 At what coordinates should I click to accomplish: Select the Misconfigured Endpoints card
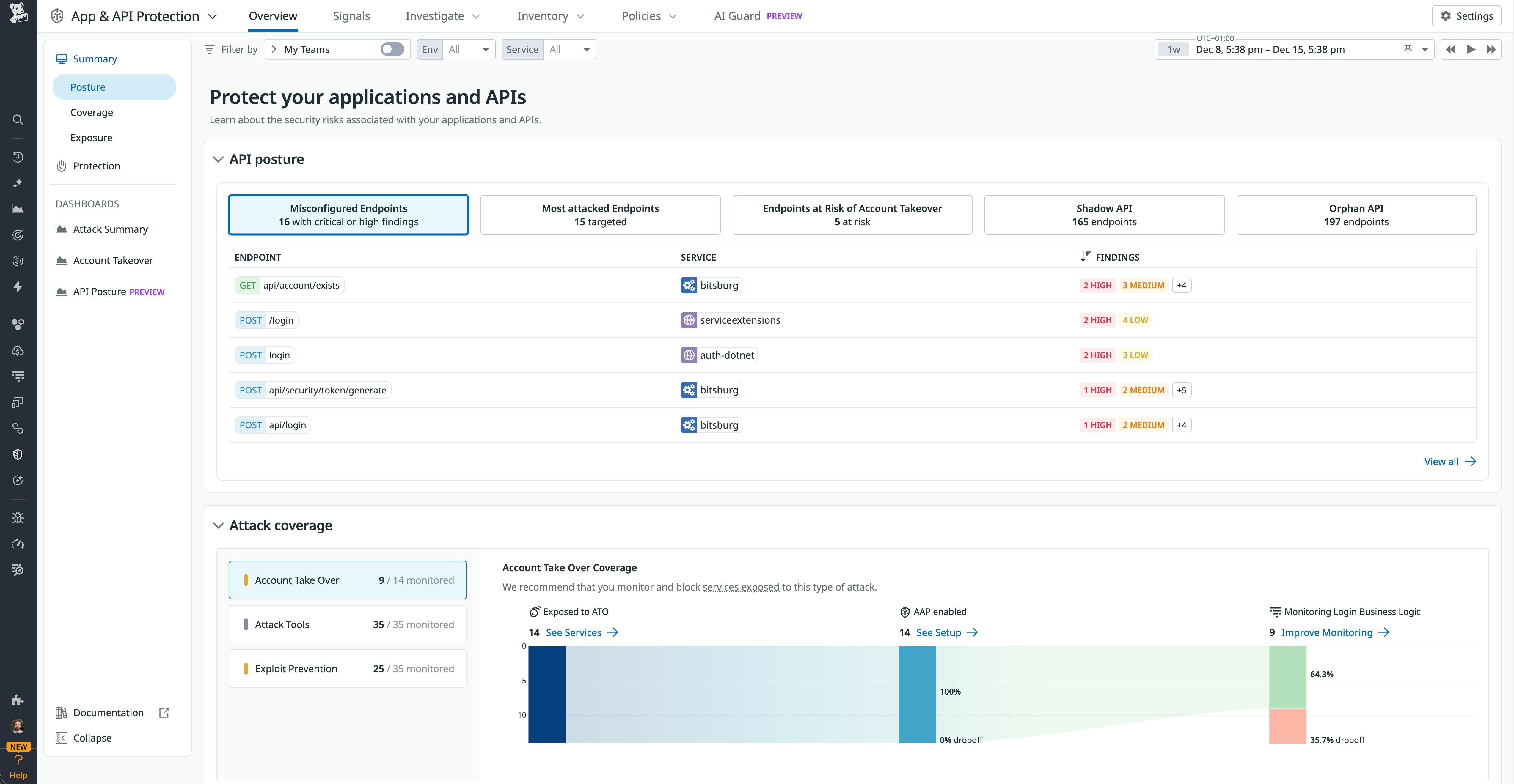pos(348,214)
